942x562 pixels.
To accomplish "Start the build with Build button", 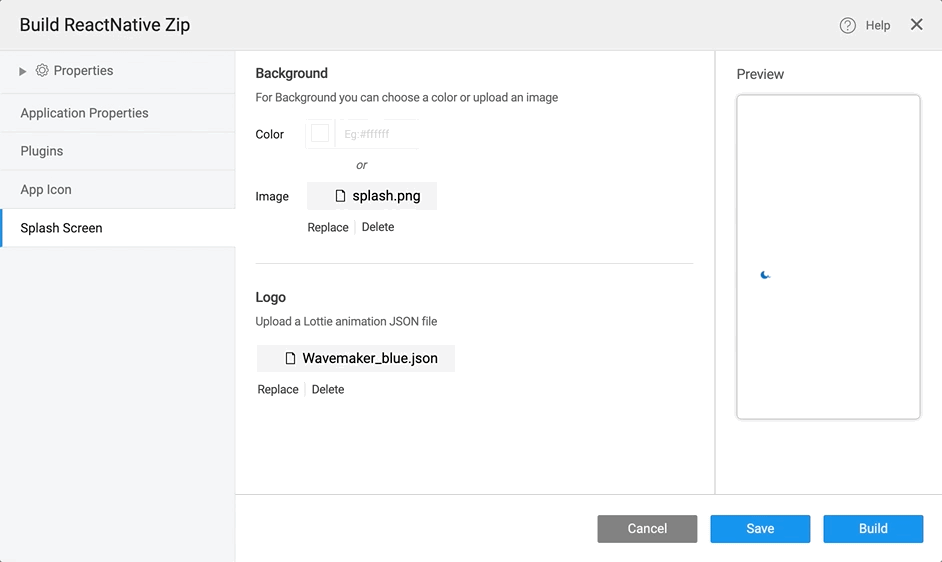I will point(873,529).
